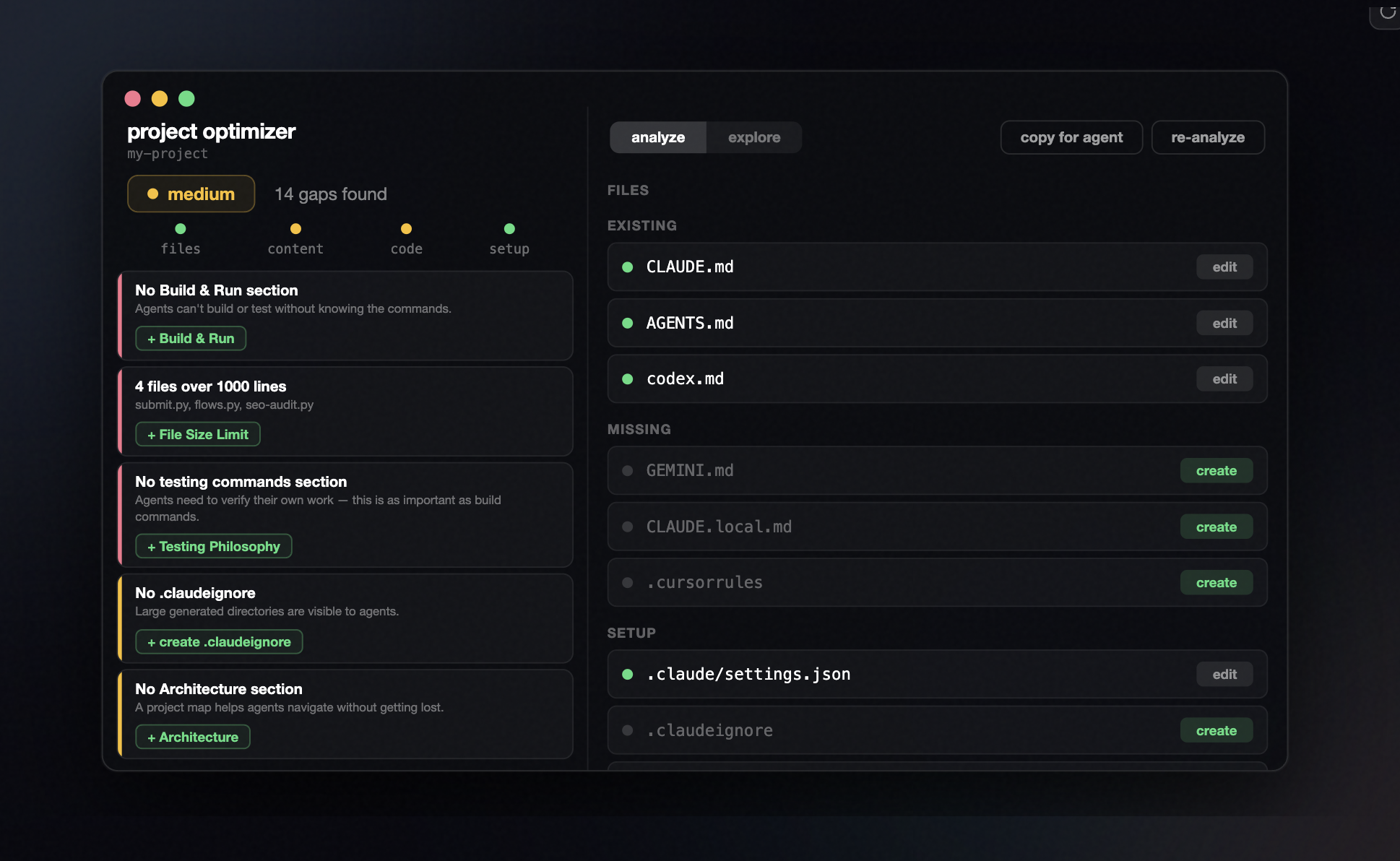The image size is (1400, 861).
Task: Select the GEMINI.md file name
Action: pos(690,470)
